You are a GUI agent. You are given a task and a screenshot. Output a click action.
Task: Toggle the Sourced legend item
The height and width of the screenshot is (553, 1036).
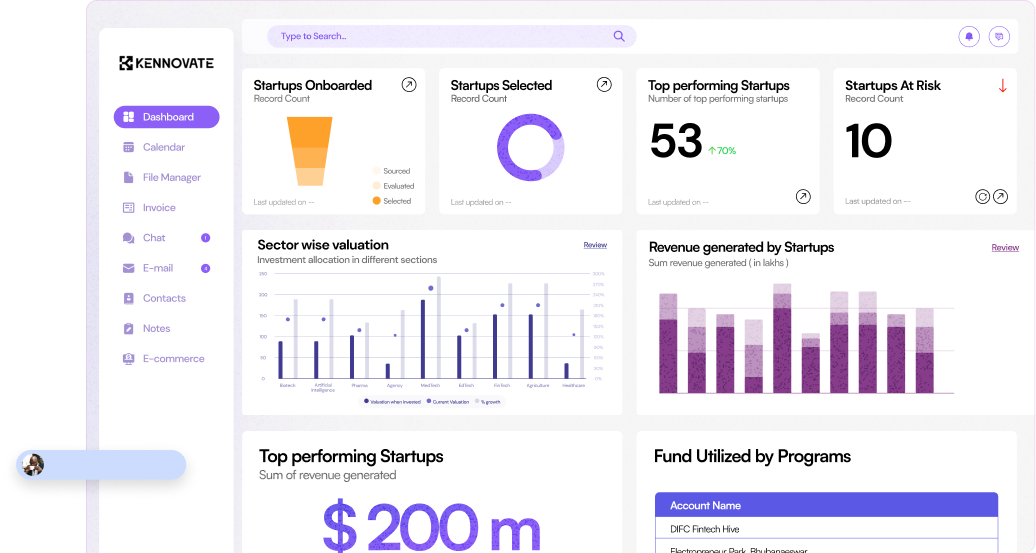[x=396, y=171]
